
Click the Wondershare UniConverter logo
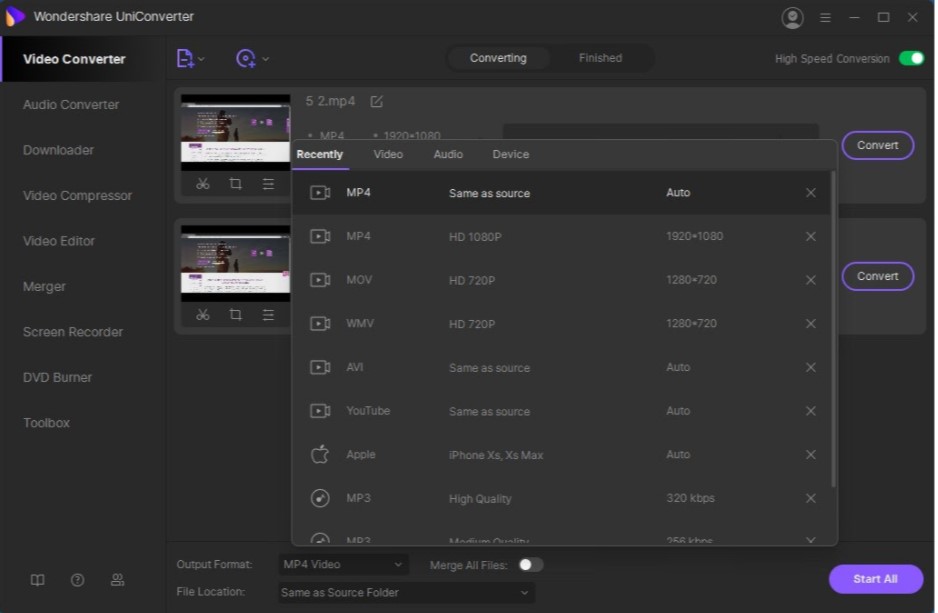(15, 17)
